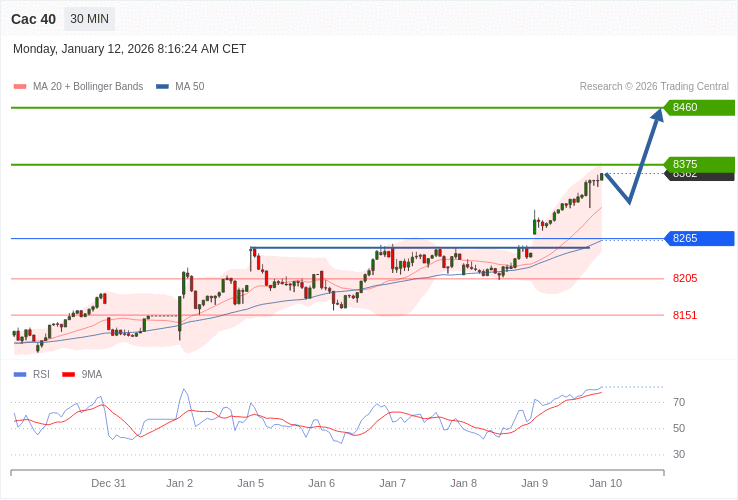
Task: Click the blue 8265 pivot label
Action: 699,238
